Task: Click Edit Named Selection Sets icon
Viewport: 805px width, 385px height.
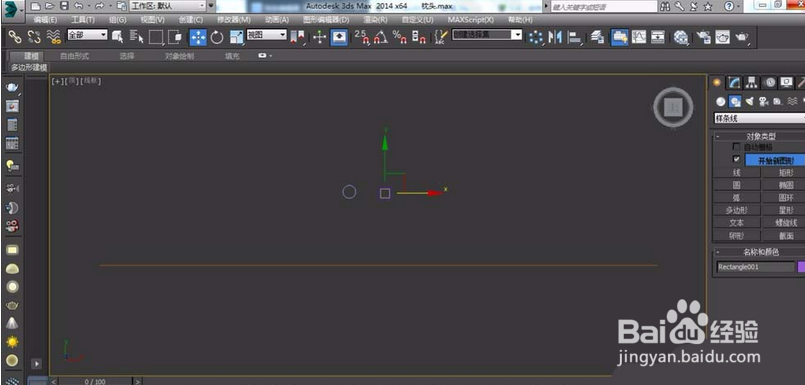Action: tap(441, 37)
